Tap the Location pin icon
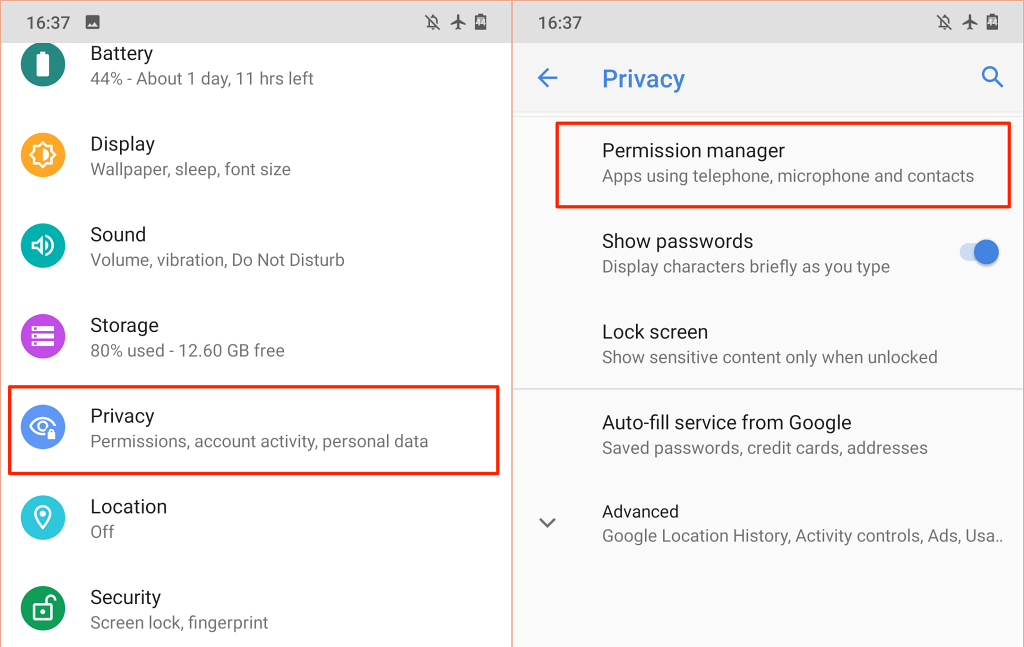This screenshot has width=1024, height=647. (43, 518)
